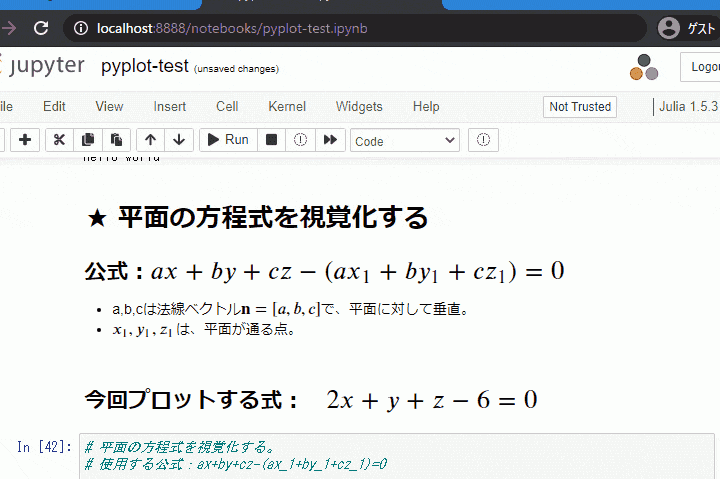Open the guest profile avatar icon
The height and width of the screenshot is (479, 720).
[x=669, y=28]
